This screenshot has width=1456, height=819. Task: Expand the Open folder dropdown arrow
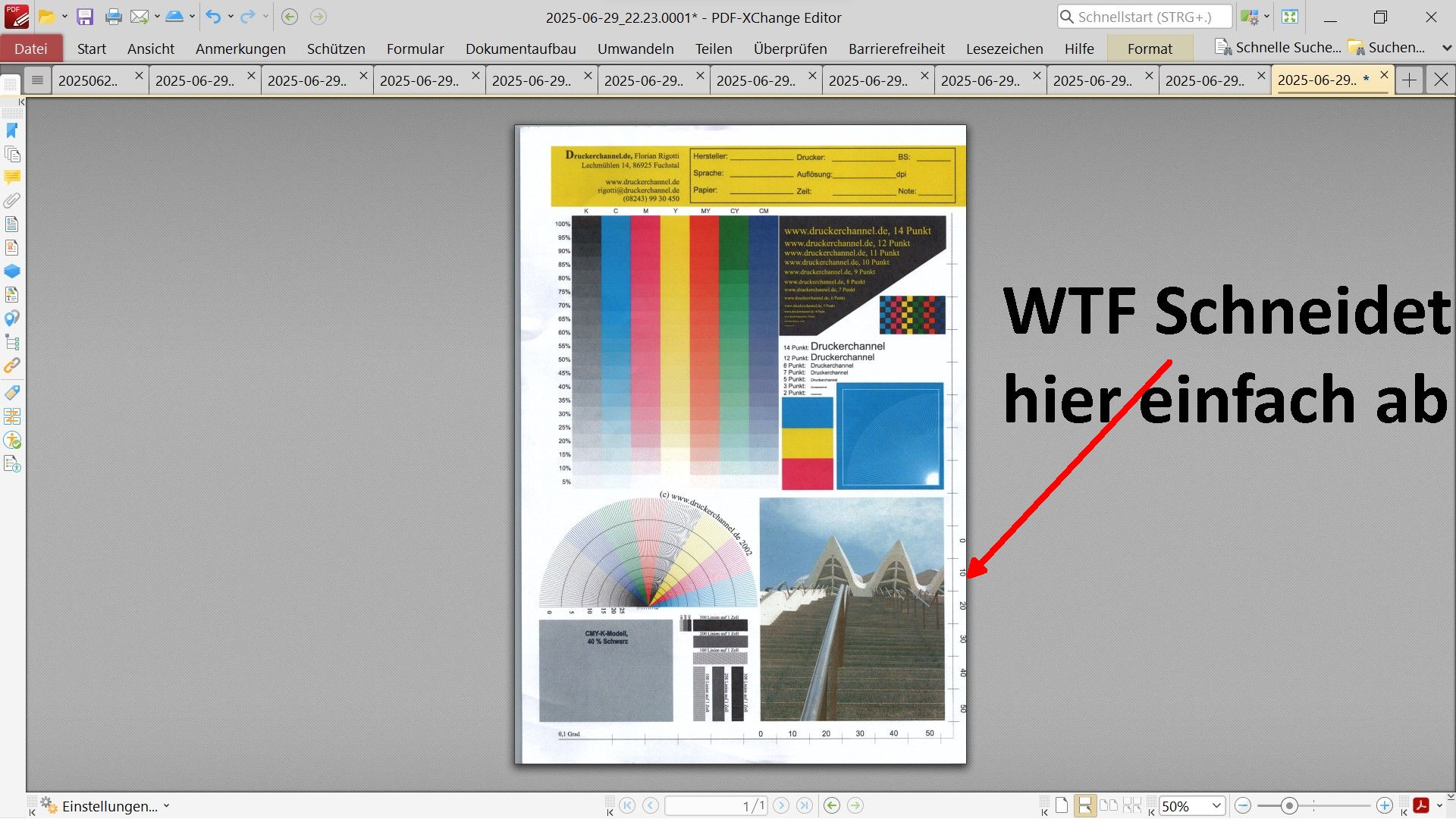[64, 17]
